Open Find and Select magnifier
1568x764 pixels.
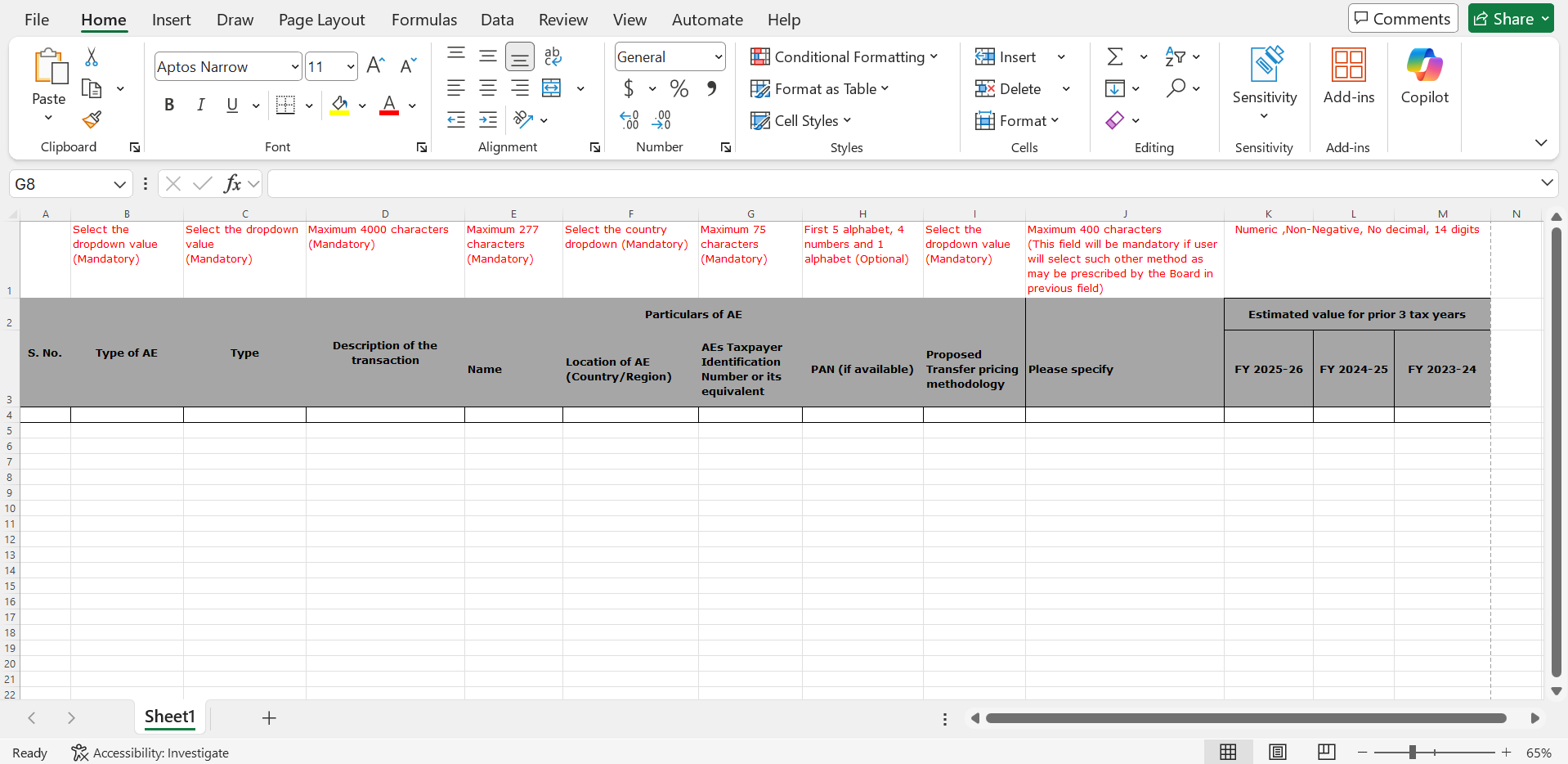(1176, 88)
